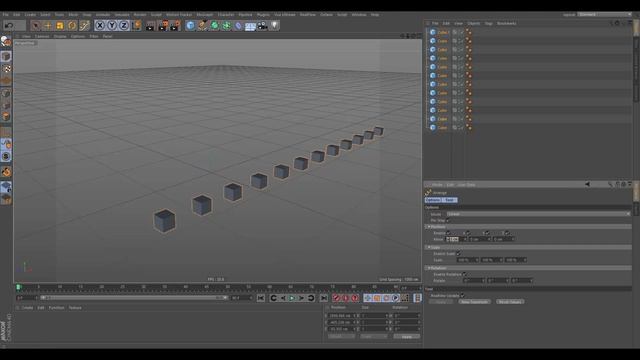
Task: Toggle the X axis lock
Action: (x=100, y=26)
